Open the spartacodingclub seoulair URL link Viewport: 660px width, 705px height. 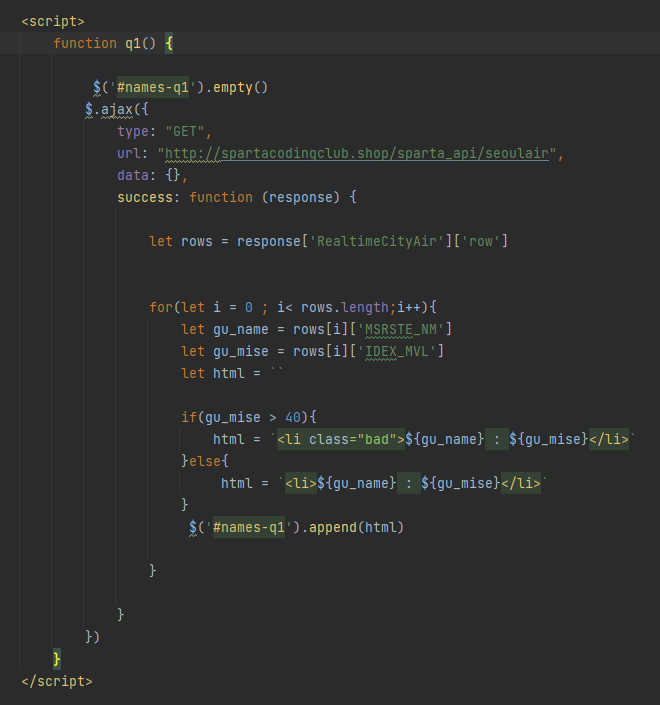click(x=357, y=153)
